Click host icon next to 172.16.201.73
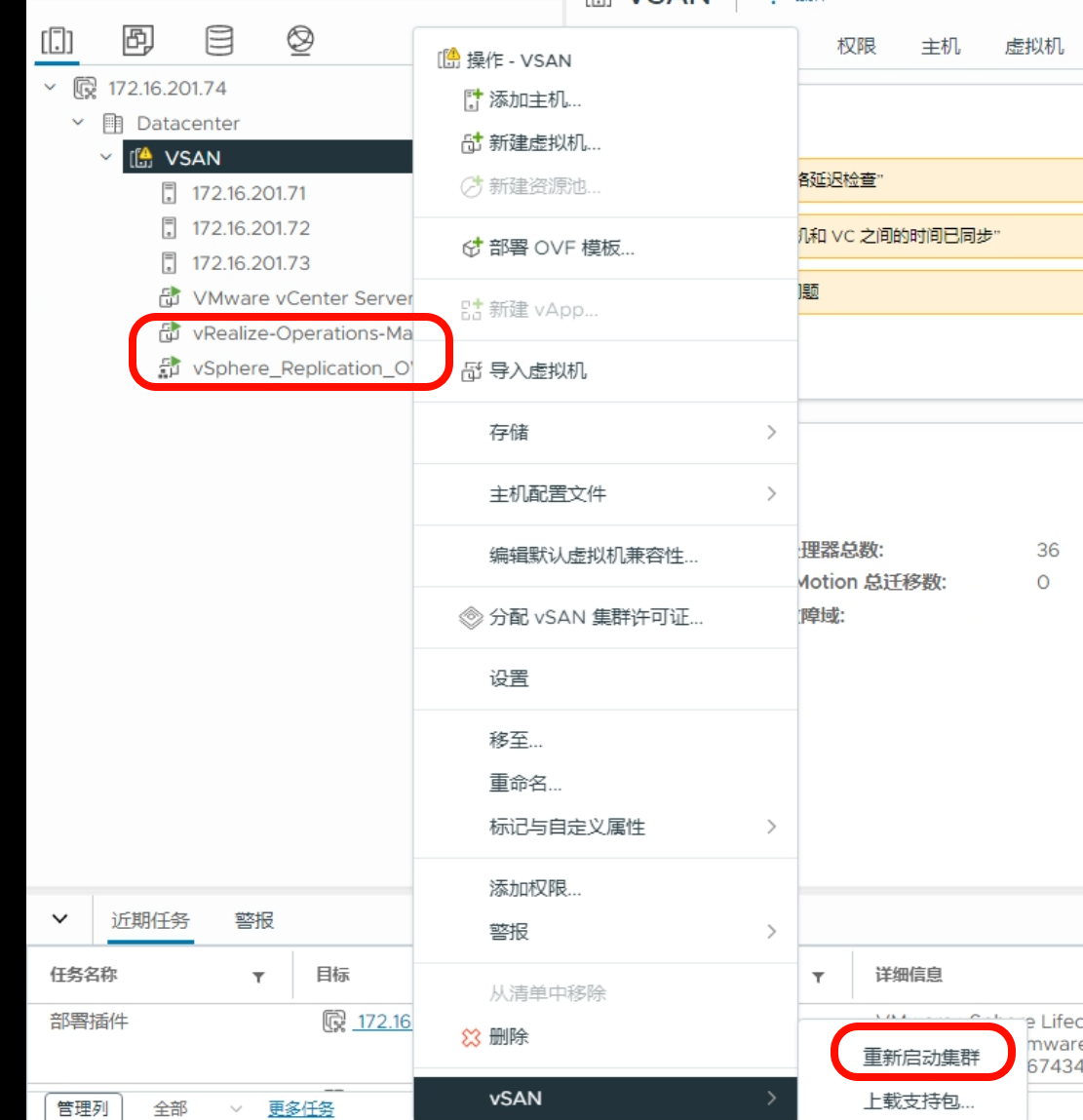1083x1120 pixels. 169,263
